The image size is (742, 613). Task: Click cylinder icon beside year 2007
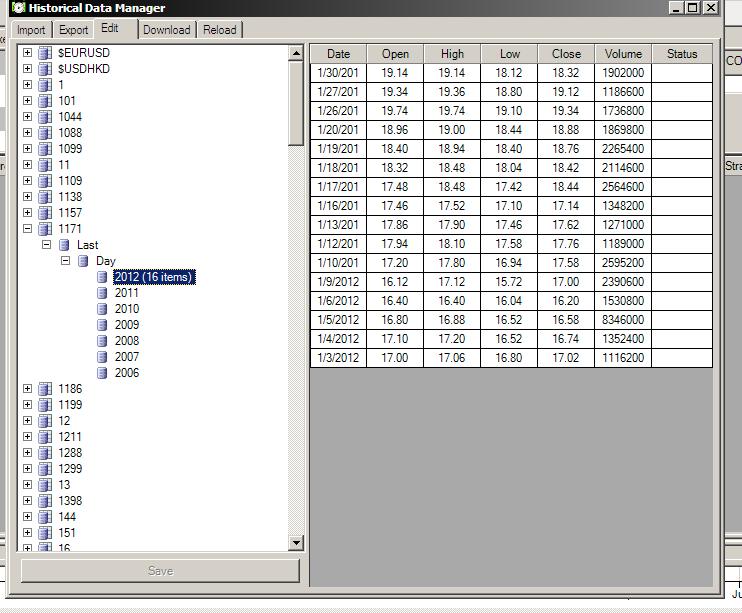(x=102, y=357)
